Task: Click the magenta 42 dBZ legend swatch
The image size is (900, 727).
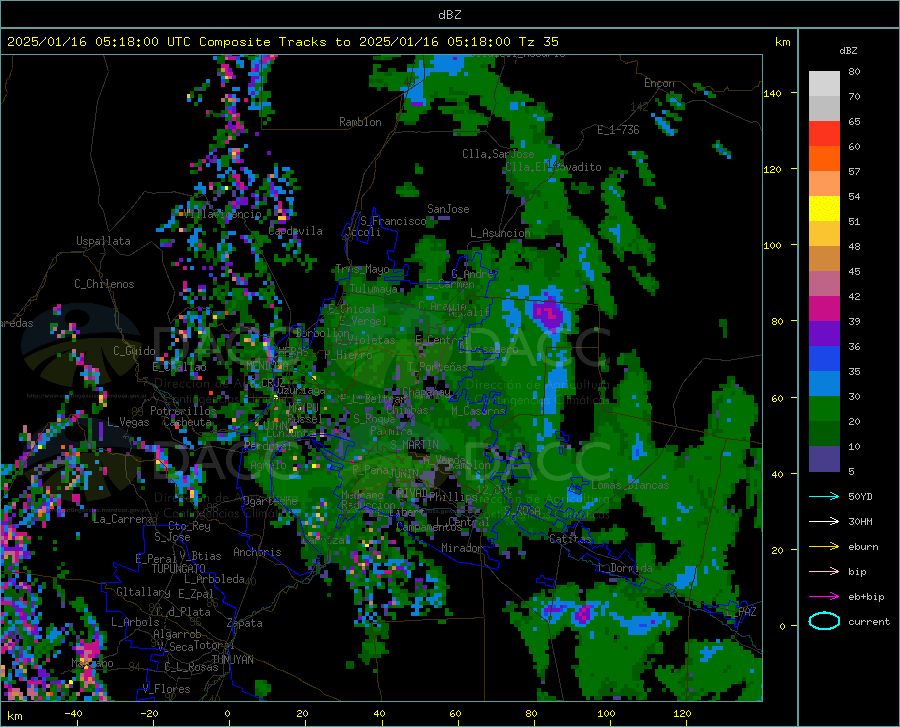Action: coord(824,309)
